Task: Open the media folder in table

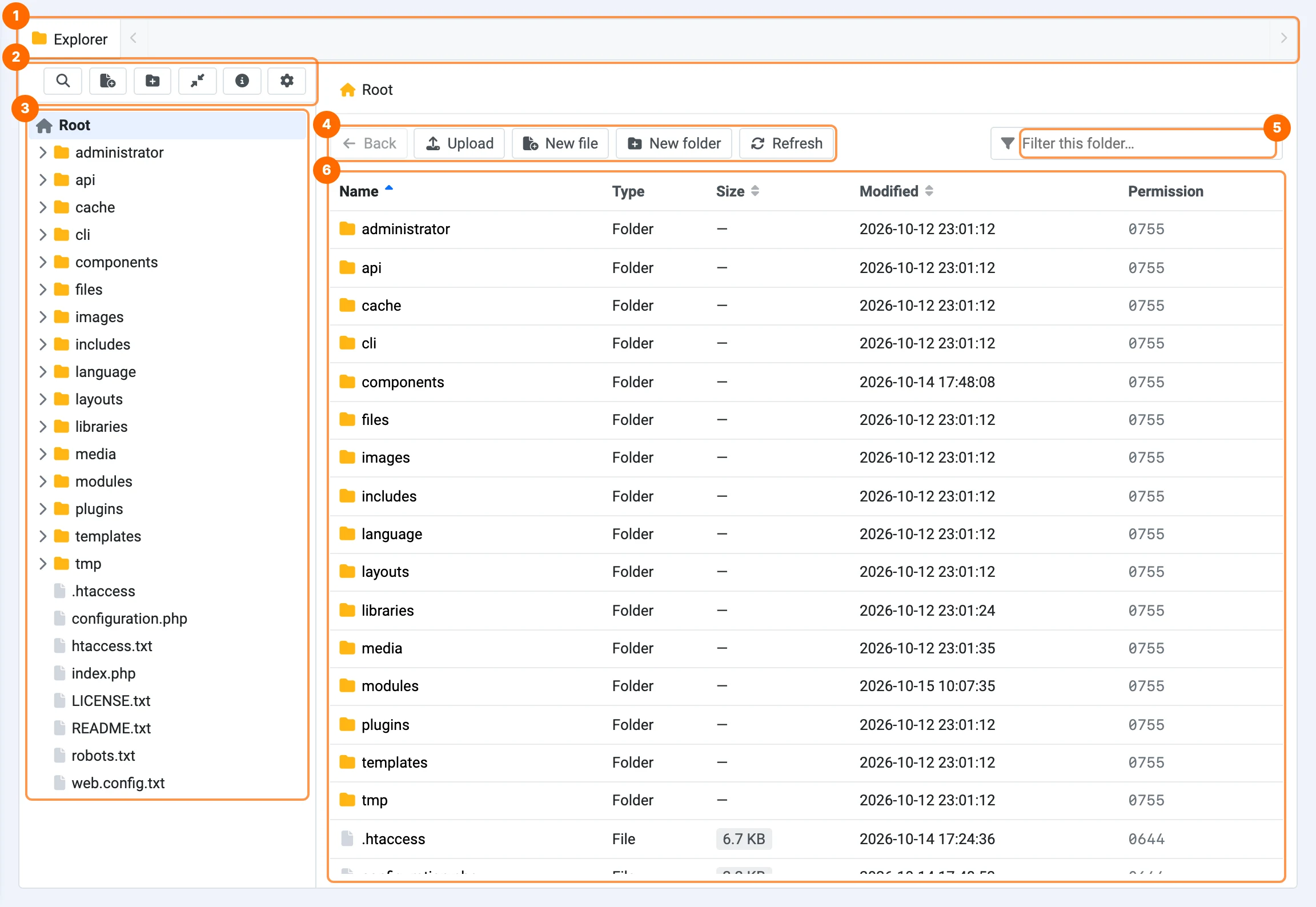Action: (x=382, y=648)
